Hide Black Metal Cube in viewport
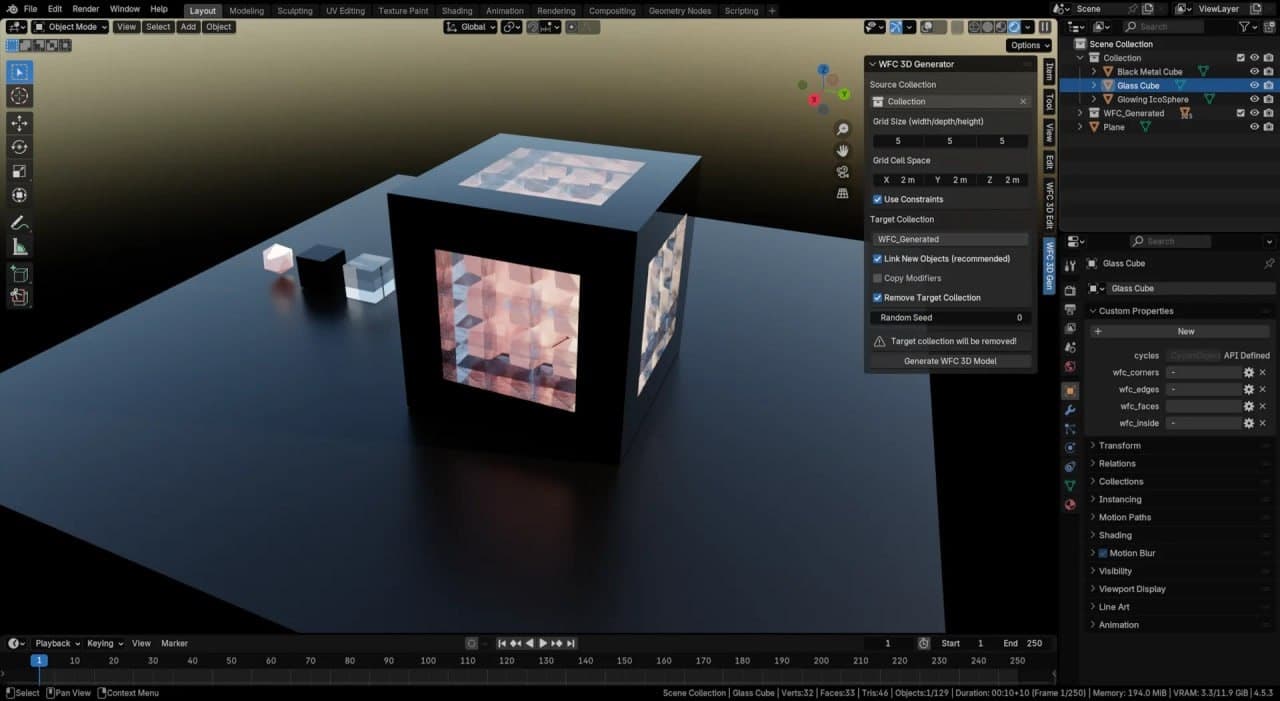 pyautogui.click(x=1254, y=72)
